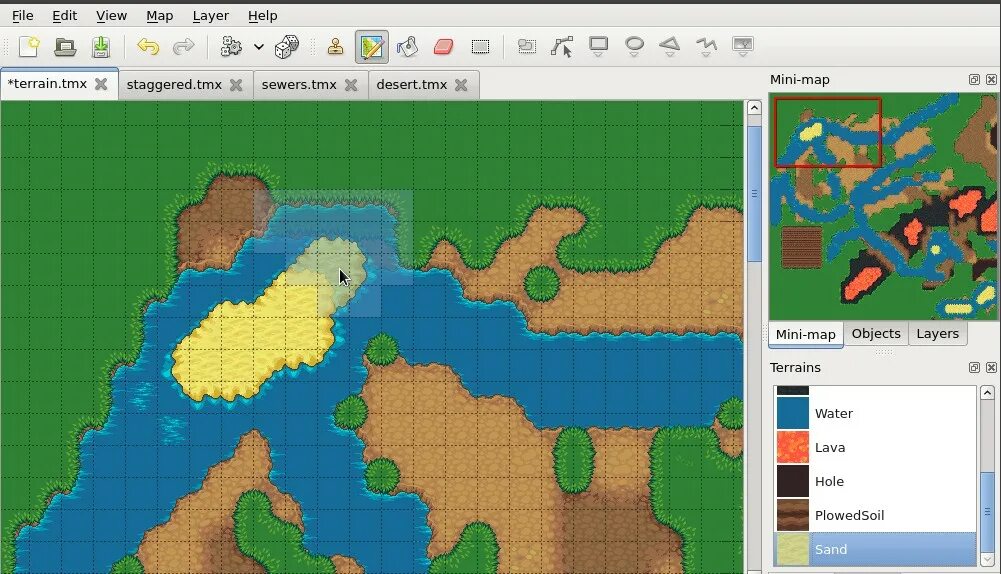Click the Execute Command gears icon

(231, 47)
